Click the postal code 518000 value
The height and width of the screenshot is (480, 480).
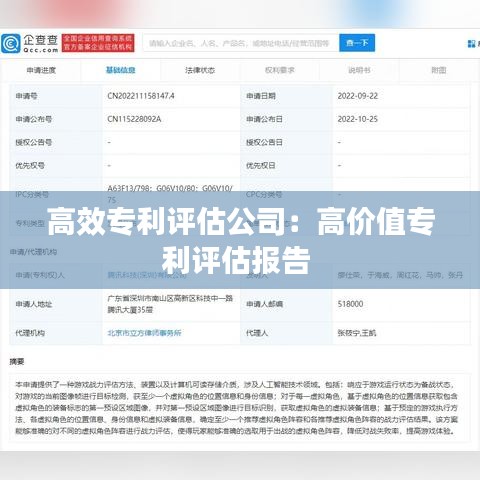click(x=350, y=304)
